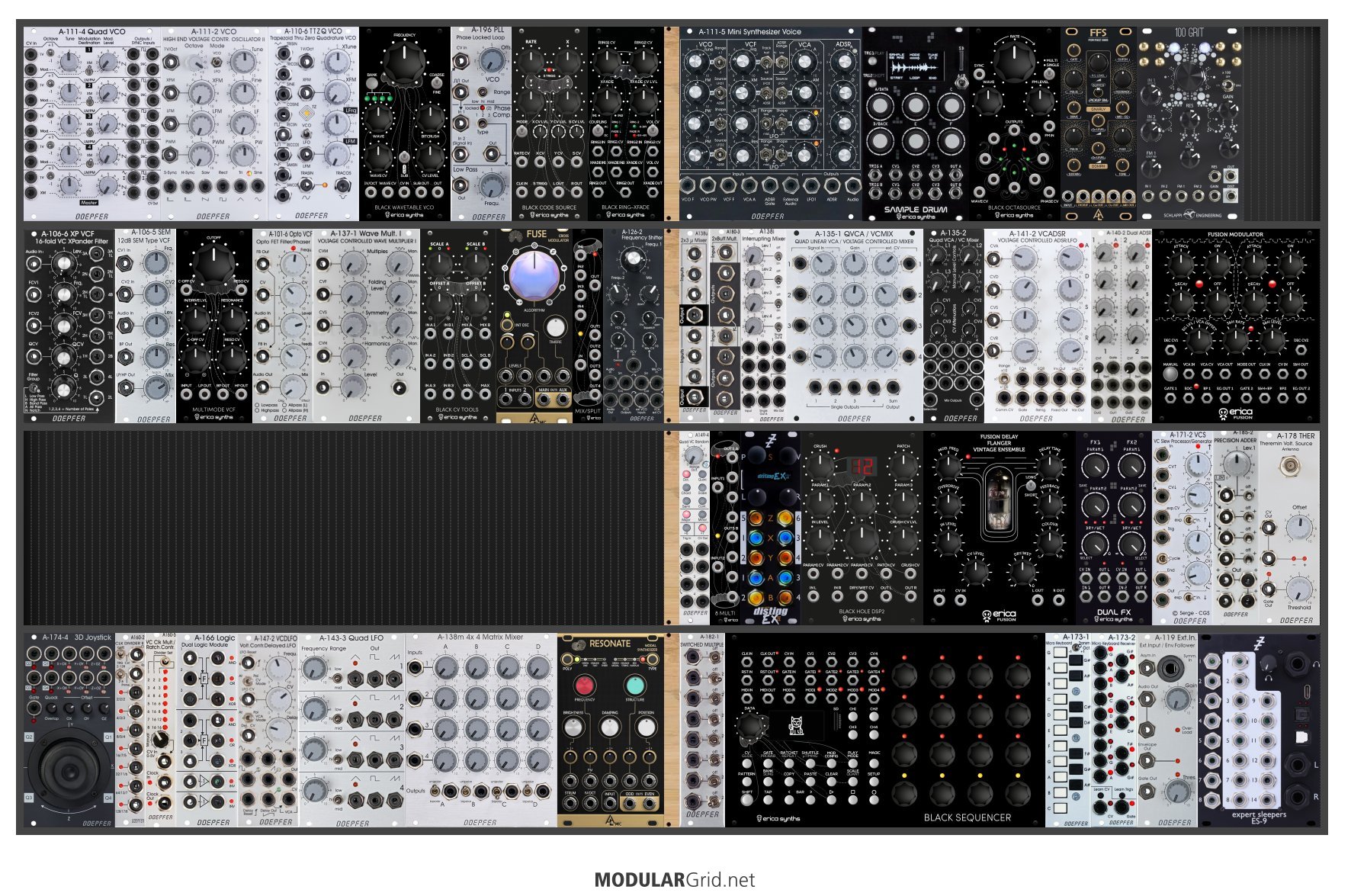Click the Input jack on Fusion Delay

pyautogui.click(x=939, y=600)
